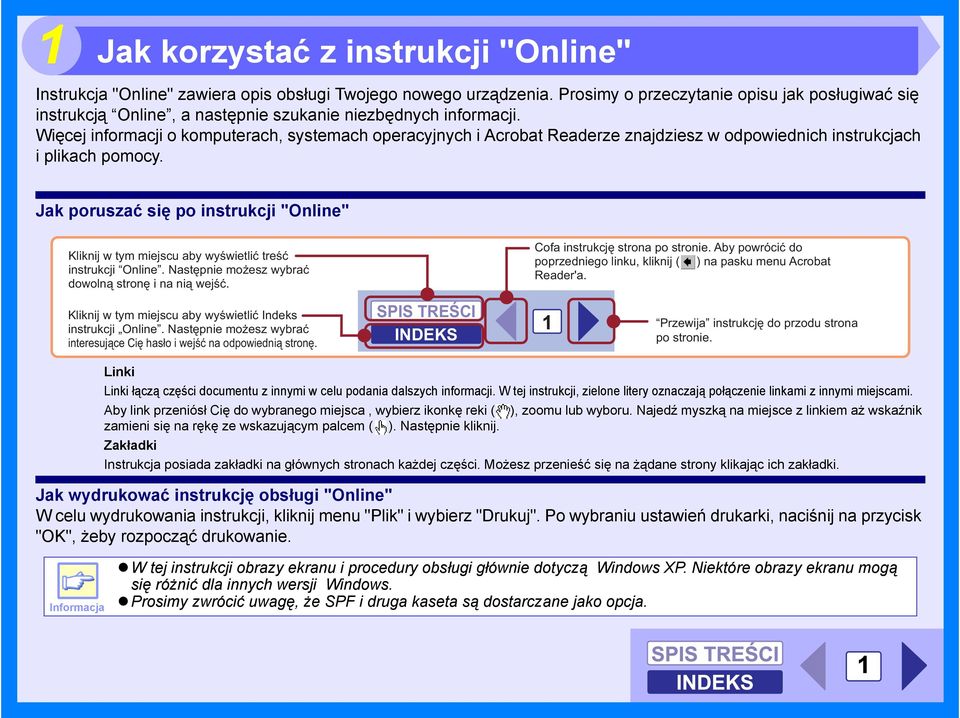Go back with bottom left arrow
Screen dimensions: 960x718
tap(813, 665)
